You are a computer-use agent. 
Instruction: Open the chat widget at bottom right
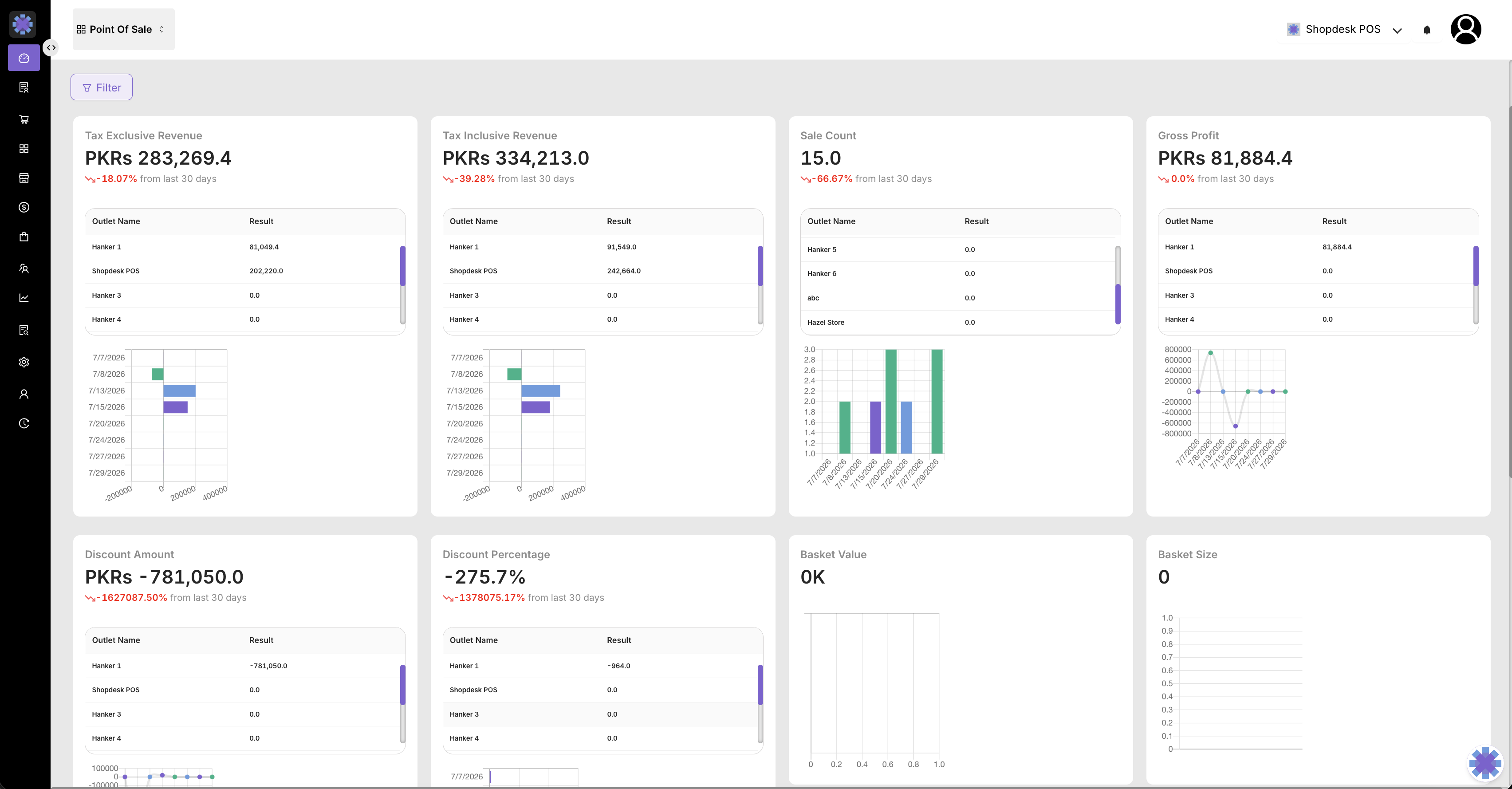1485,763
